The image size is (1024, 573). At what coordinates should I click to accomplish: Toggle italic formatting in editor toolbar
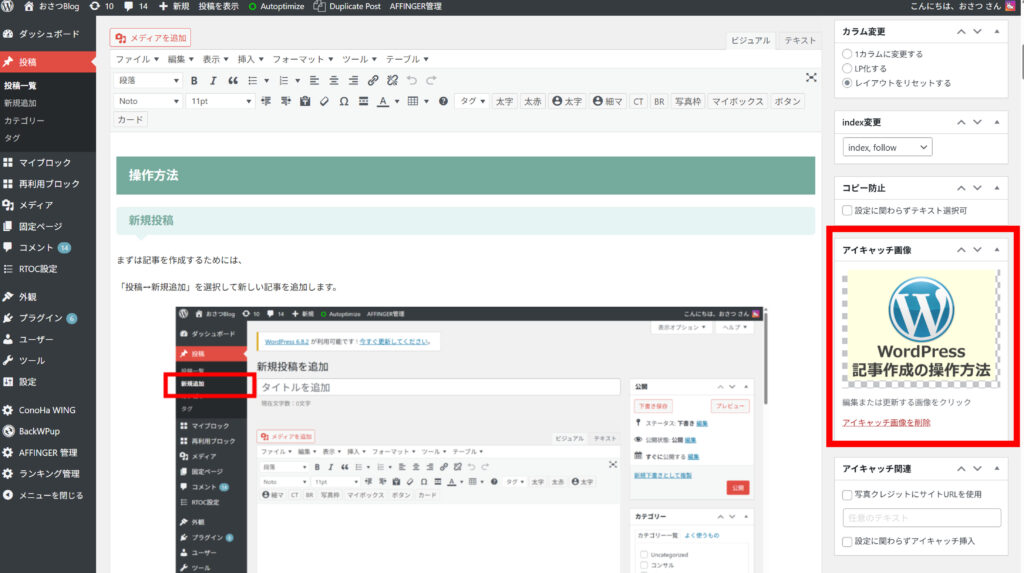213,80
